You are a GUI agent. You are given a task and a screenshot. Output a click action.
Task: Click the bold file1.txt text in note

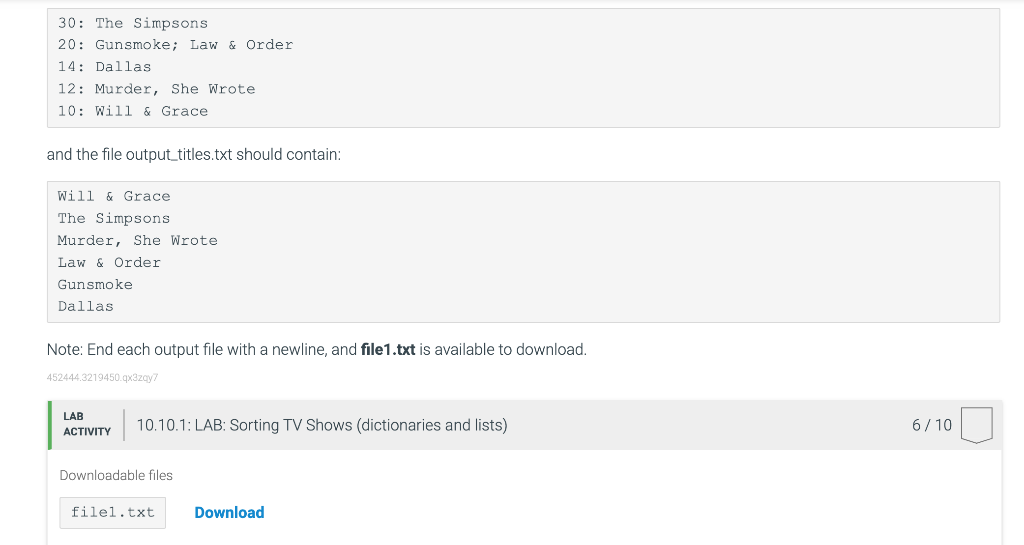[x=388, y=349]
